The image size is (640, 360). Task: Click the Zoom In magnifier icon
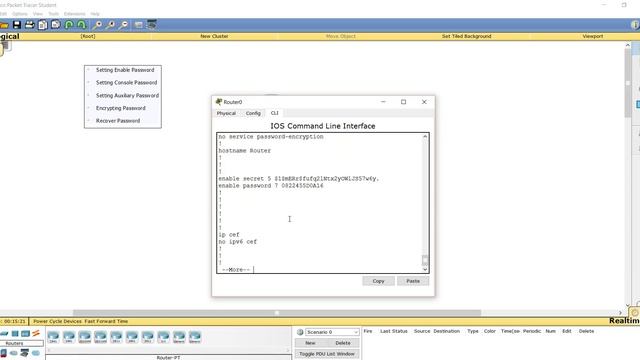click(x=97, y=25)
